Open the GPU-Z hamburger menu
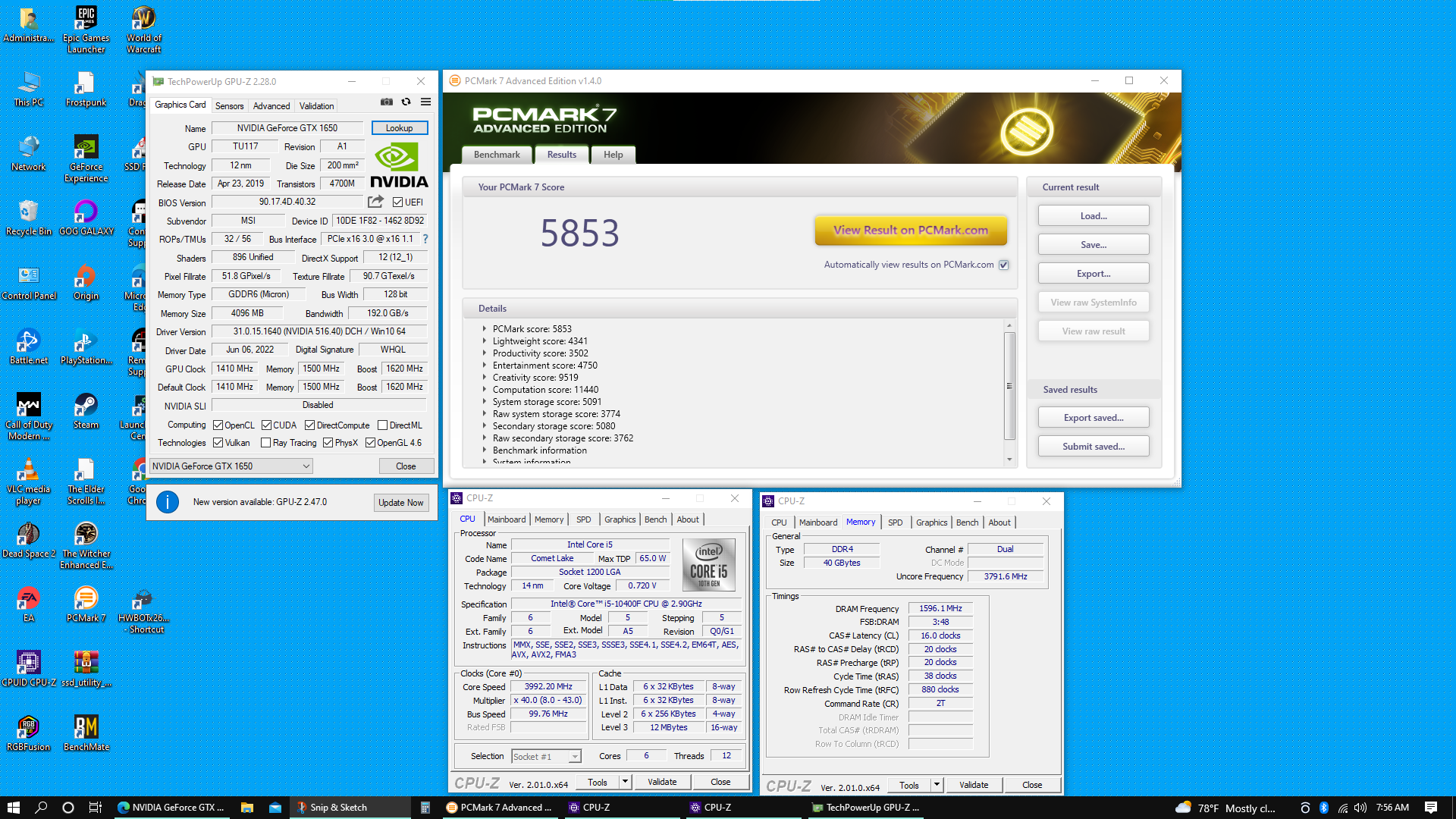 click(426, 102)
